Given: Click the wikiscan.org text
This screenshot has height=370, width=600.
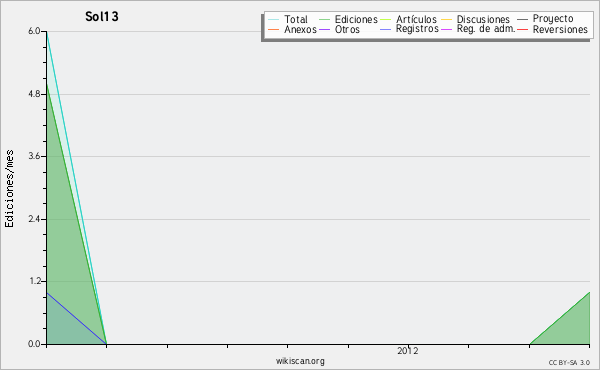Looking at the screenshot, I should [300, 360].
